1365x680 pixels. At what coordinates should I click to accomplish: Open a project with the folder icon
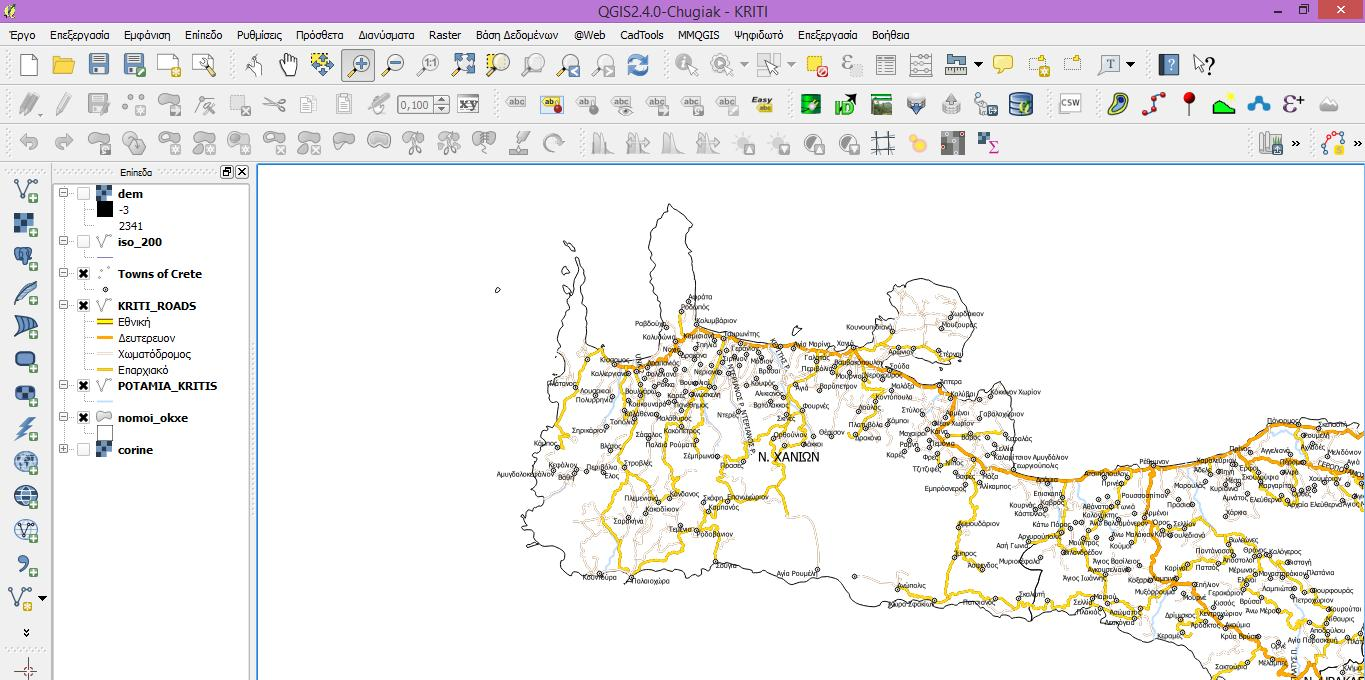pyautogui.click(x=64, y=65)
